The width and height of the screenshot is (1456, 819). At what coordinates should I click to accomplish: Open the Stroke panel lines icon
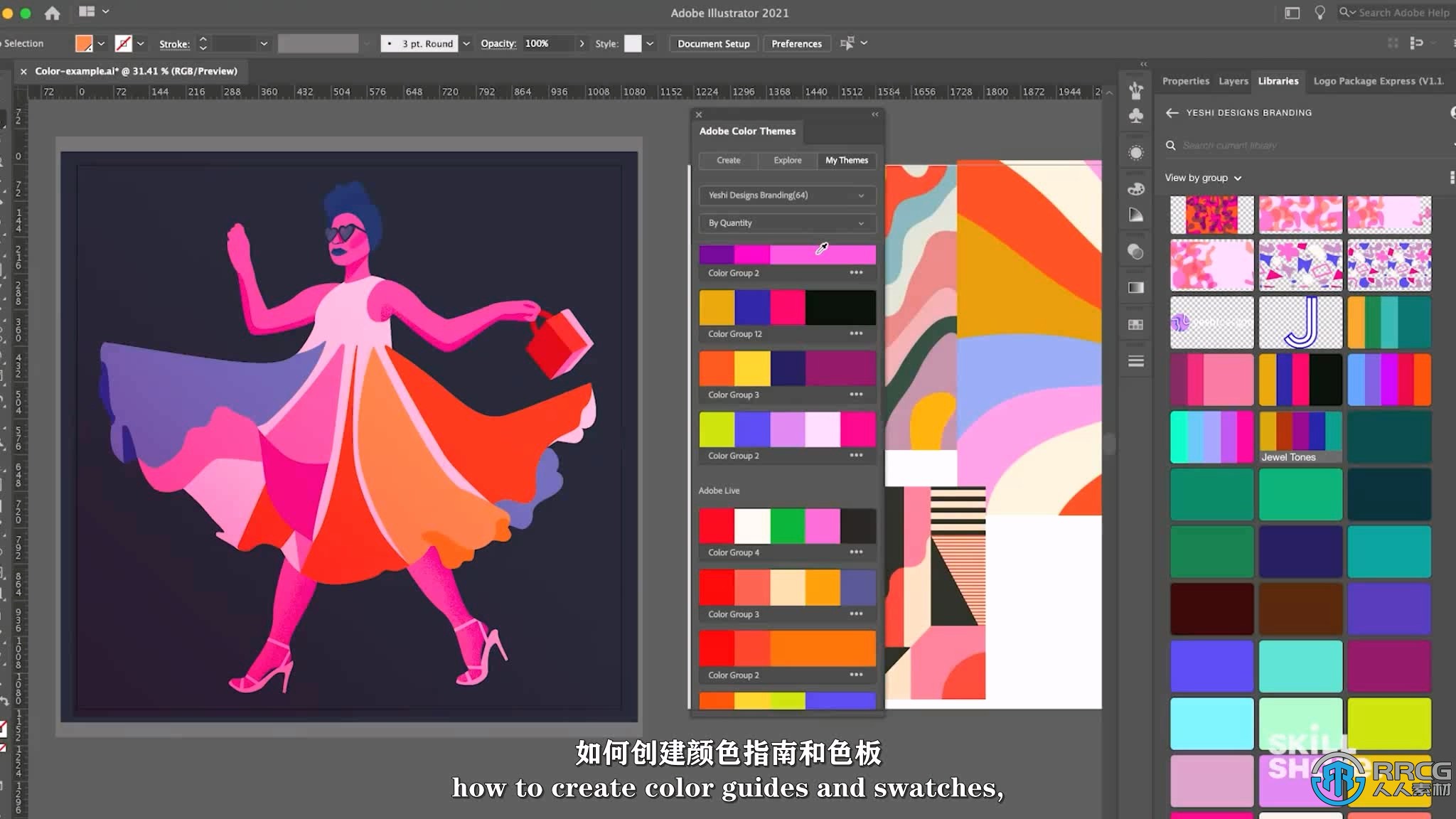[x=1136, y=361]
